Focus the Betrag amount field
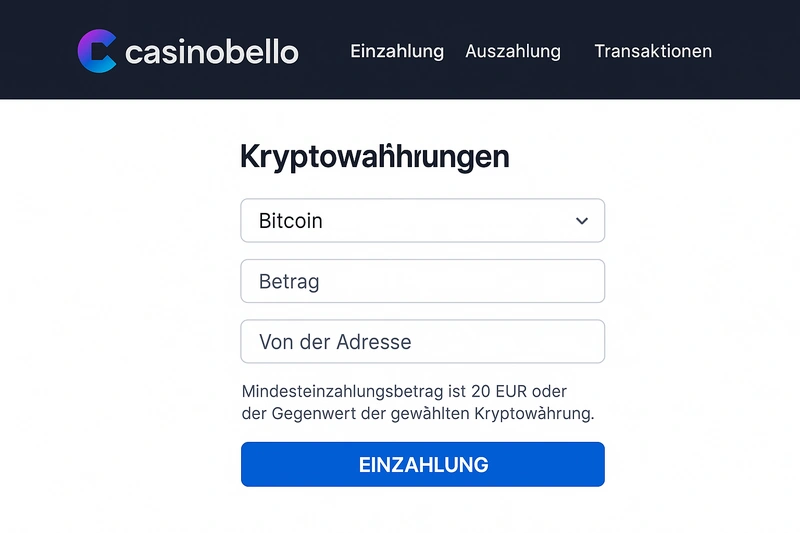This screenshot has width=800, height=533. click(422, 281)
